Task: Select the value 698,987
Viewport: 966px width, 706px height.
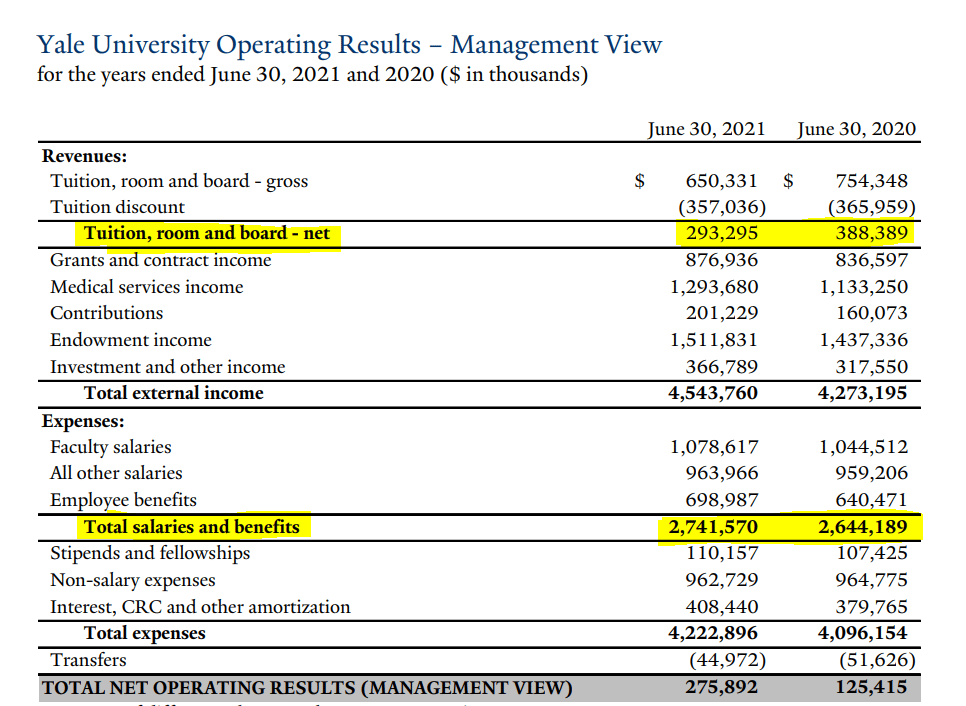Action: coord(722,500)
